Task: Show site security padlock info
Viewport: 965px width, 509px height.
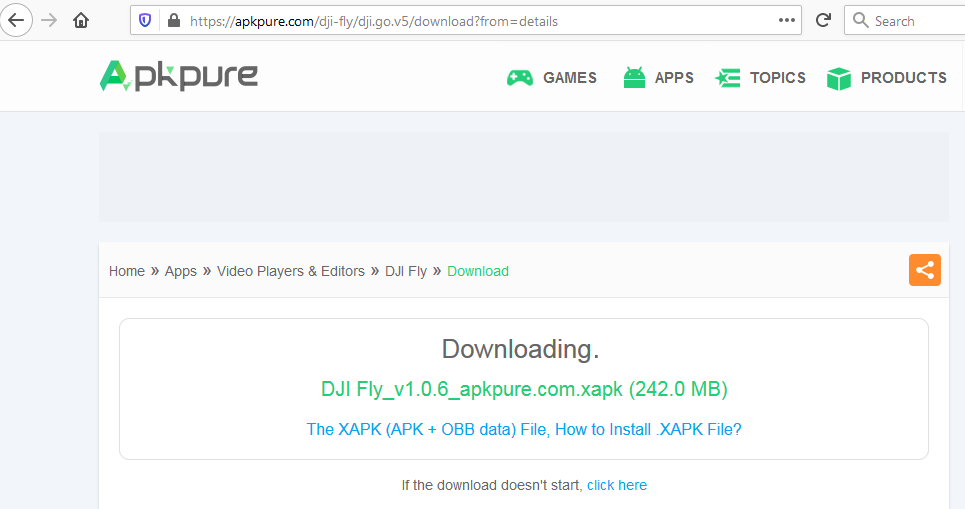Action: (174, 21)
